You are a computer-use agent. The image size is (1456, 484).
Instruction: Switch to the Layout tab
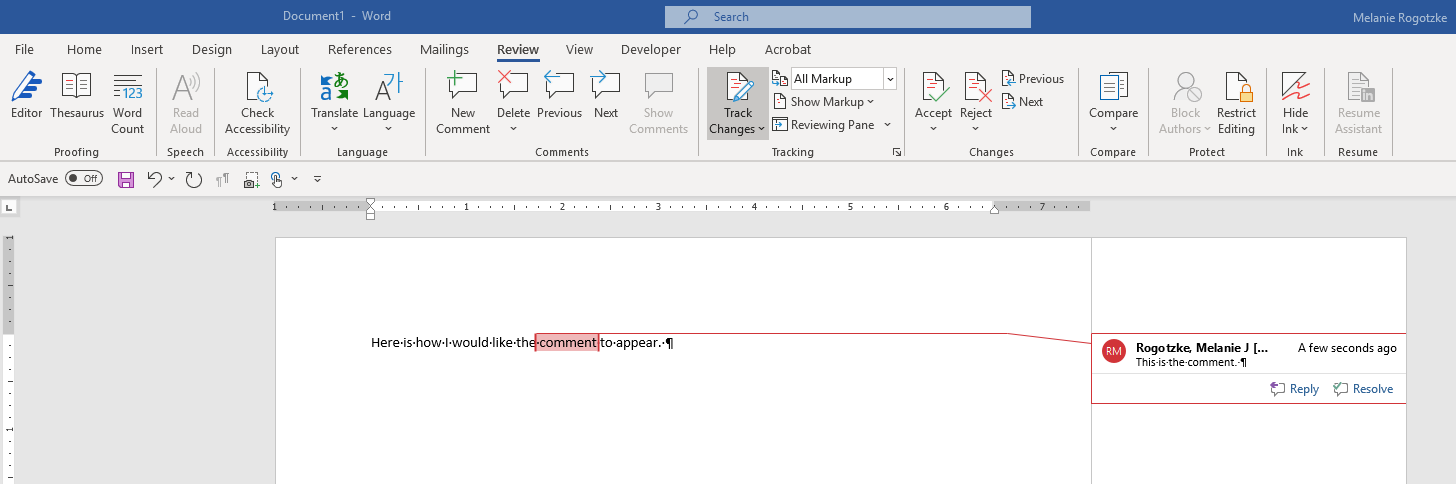point(280,49)
